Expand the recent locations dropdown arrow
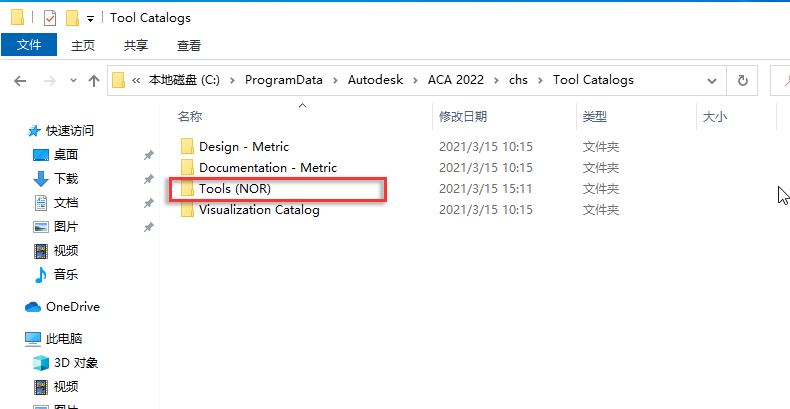790x409 pixels. [72, 80]
